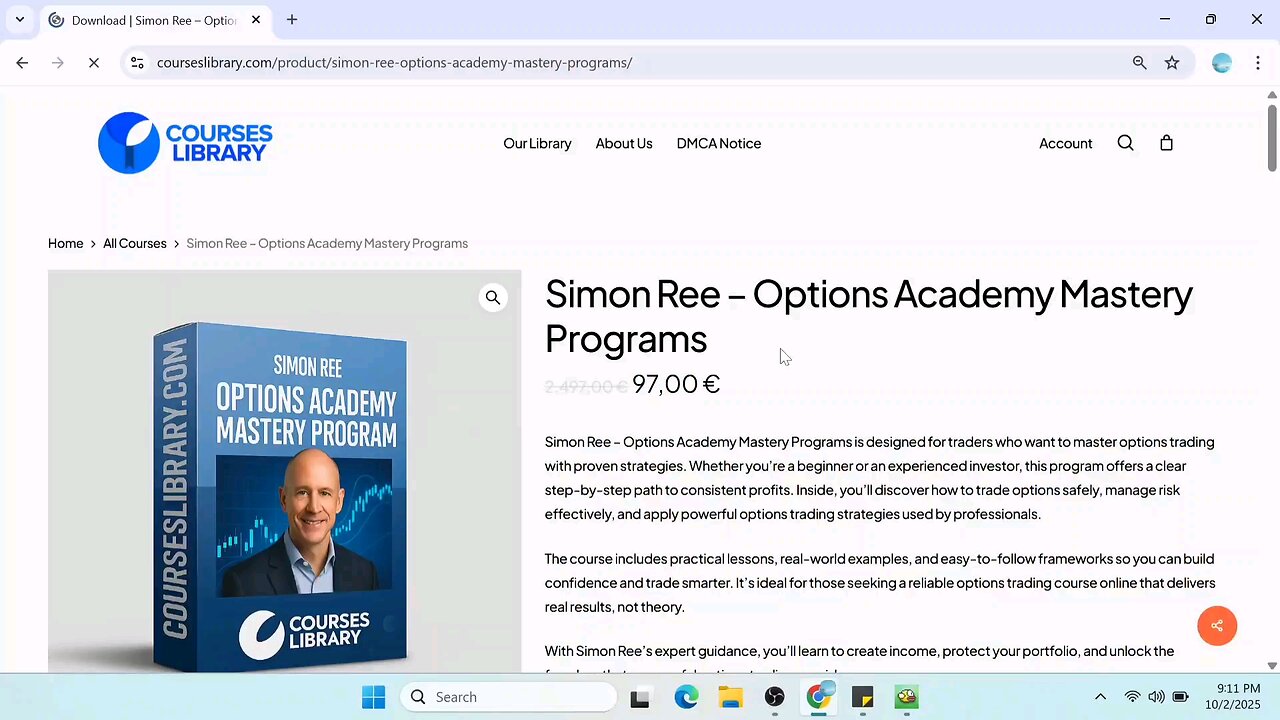Expand tab search dropdown arrow

(x=19, y=19)
